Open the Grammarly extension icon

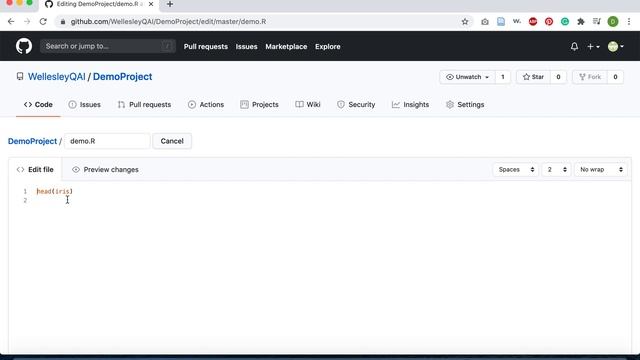pyautogui.click(x=564, y=22)
